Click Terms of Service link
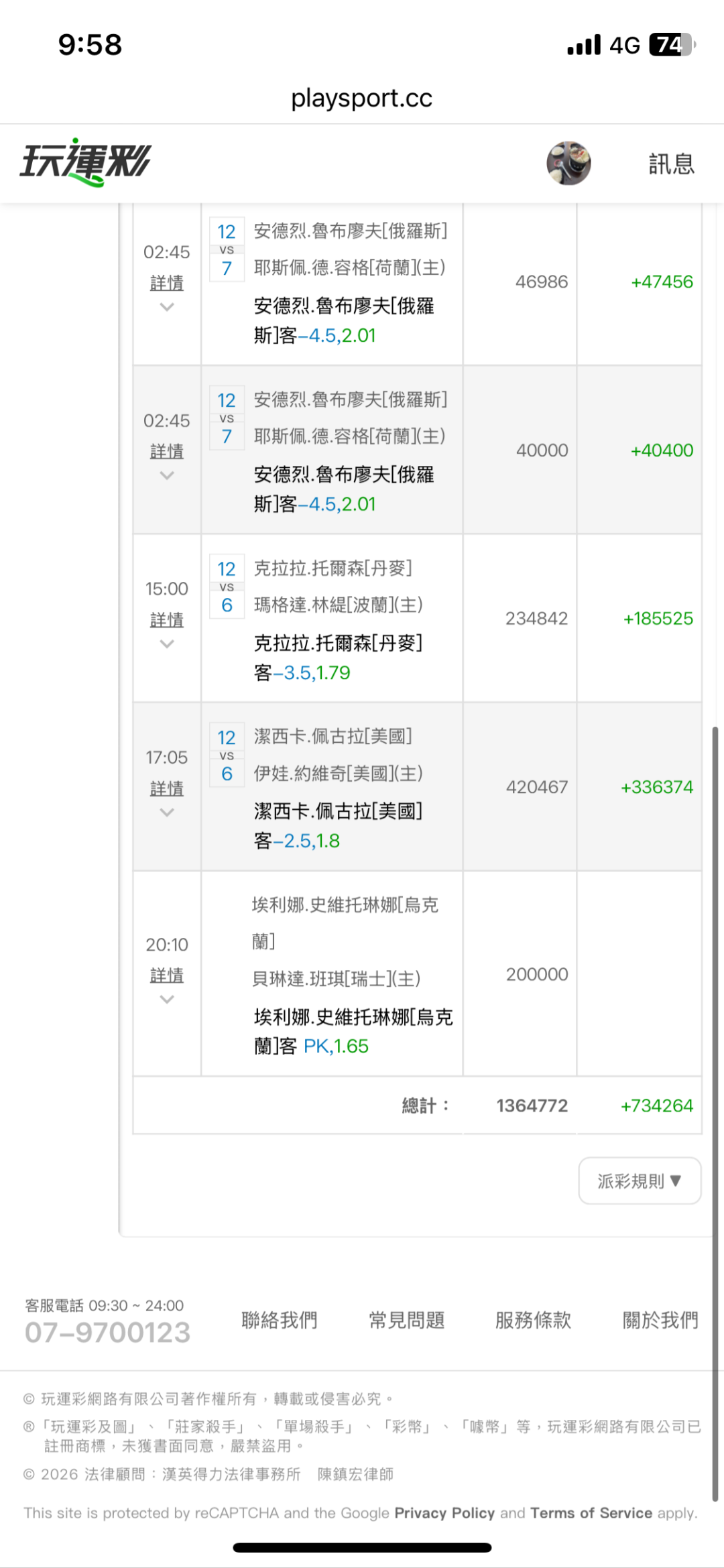 coord(591,1513)
